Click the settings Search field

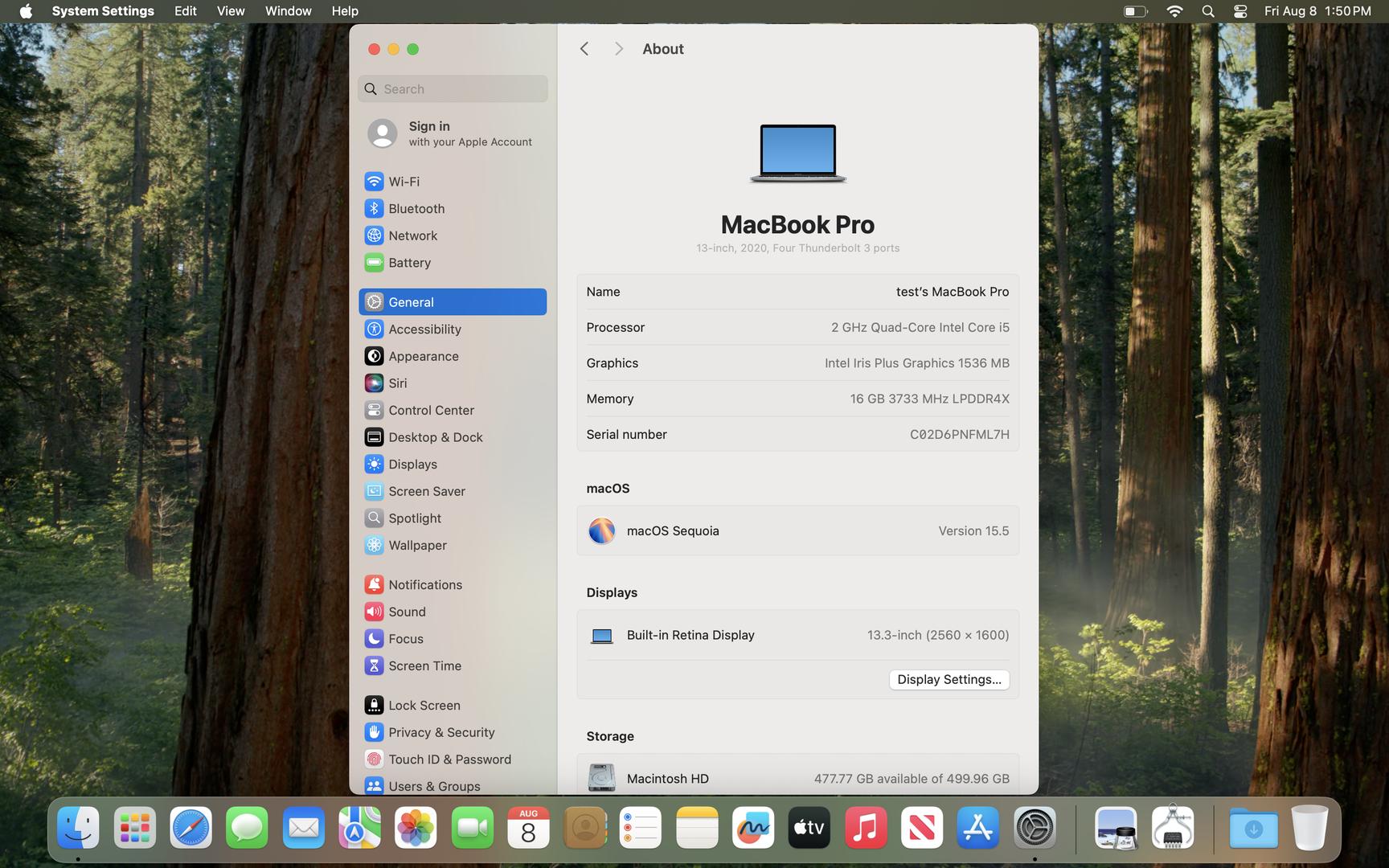[453, 89]
